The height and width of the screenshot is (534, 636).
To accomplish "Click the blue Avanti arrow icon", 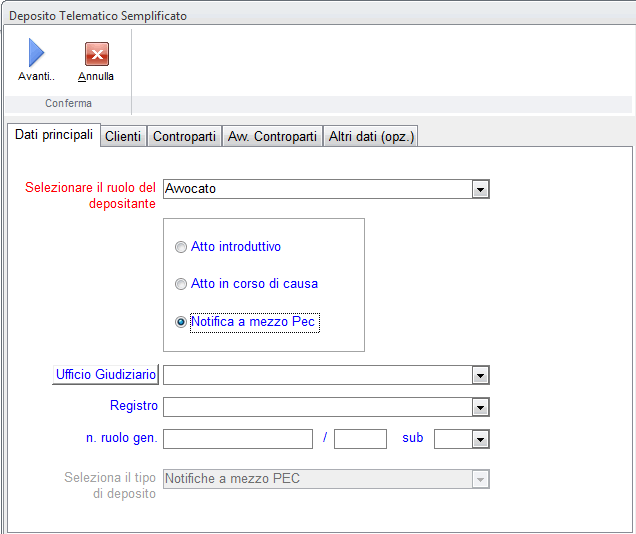I will pos(36,53).
